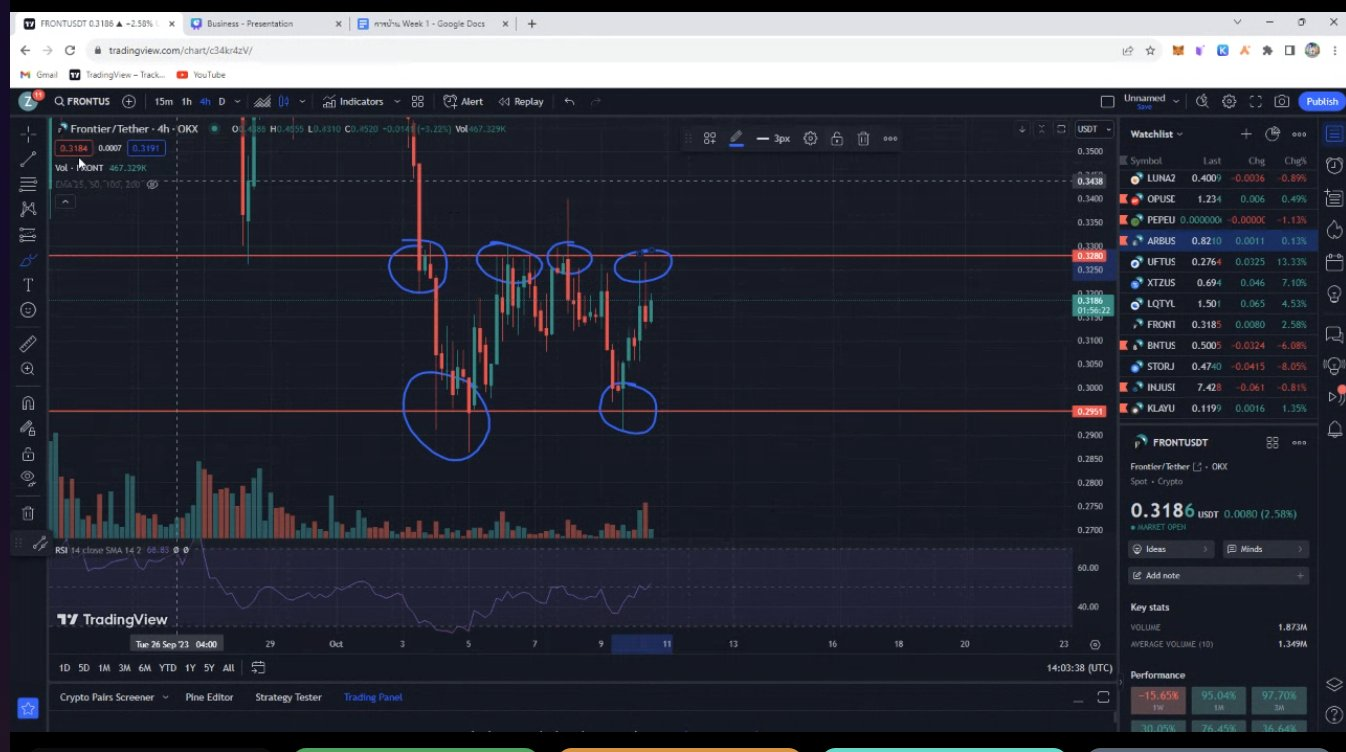Select the 15m timeframe

coord(163,101)
